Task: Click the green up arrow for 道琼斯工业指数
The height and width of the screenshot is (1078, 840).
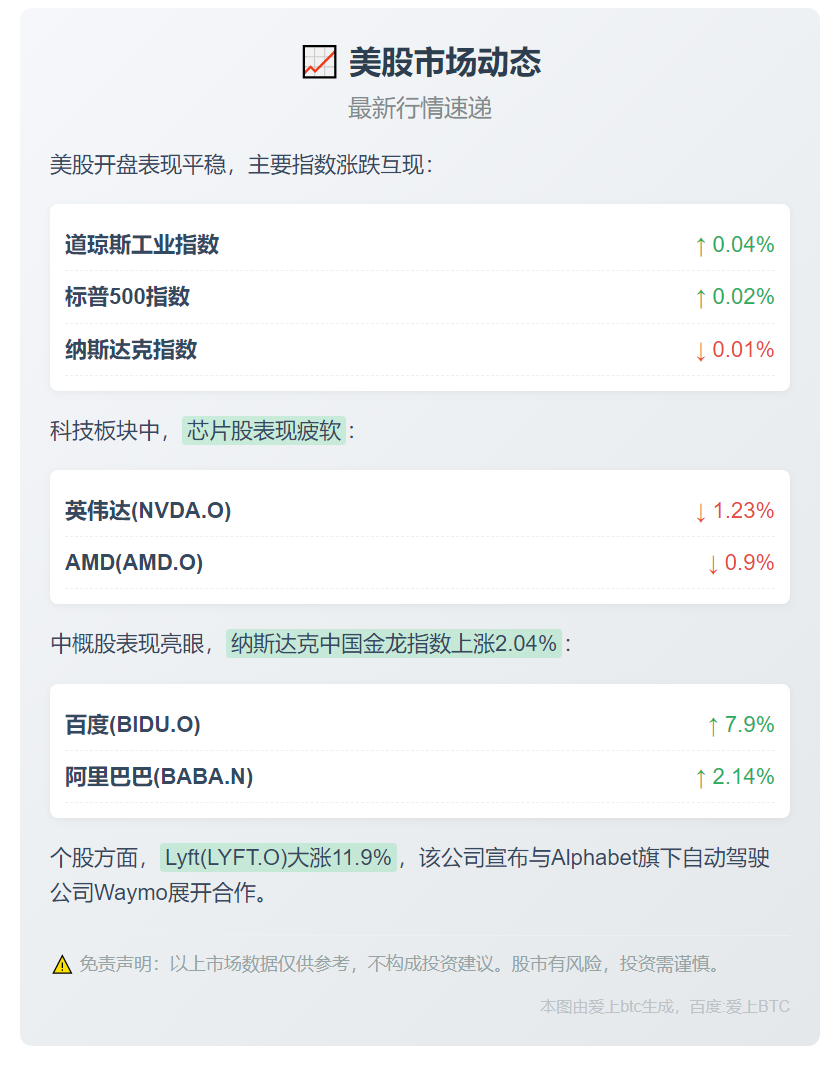Action: click(x=700, y=246)
